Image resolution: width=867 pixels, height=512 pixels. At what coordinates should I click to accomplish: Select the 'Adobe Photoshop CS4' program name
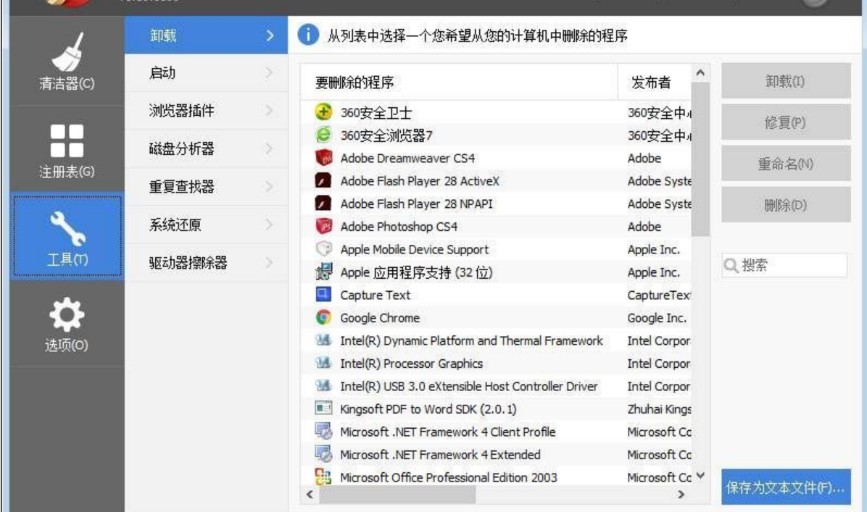pyautogui.click(x=399, y=227)
